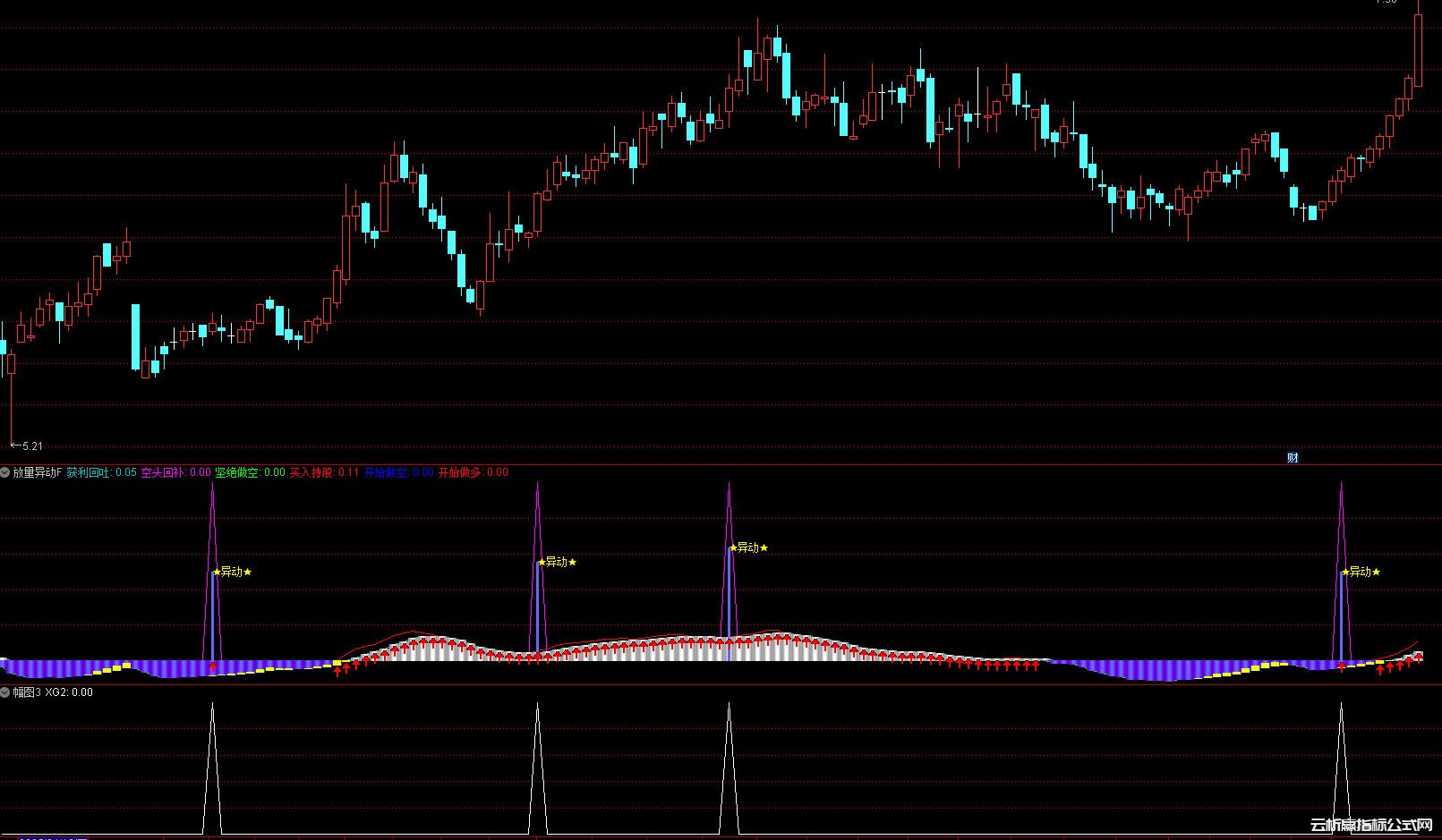1442x840 pixels.
Task: Select the 买入持股 indicator label
Action: [x=311, y=472]
